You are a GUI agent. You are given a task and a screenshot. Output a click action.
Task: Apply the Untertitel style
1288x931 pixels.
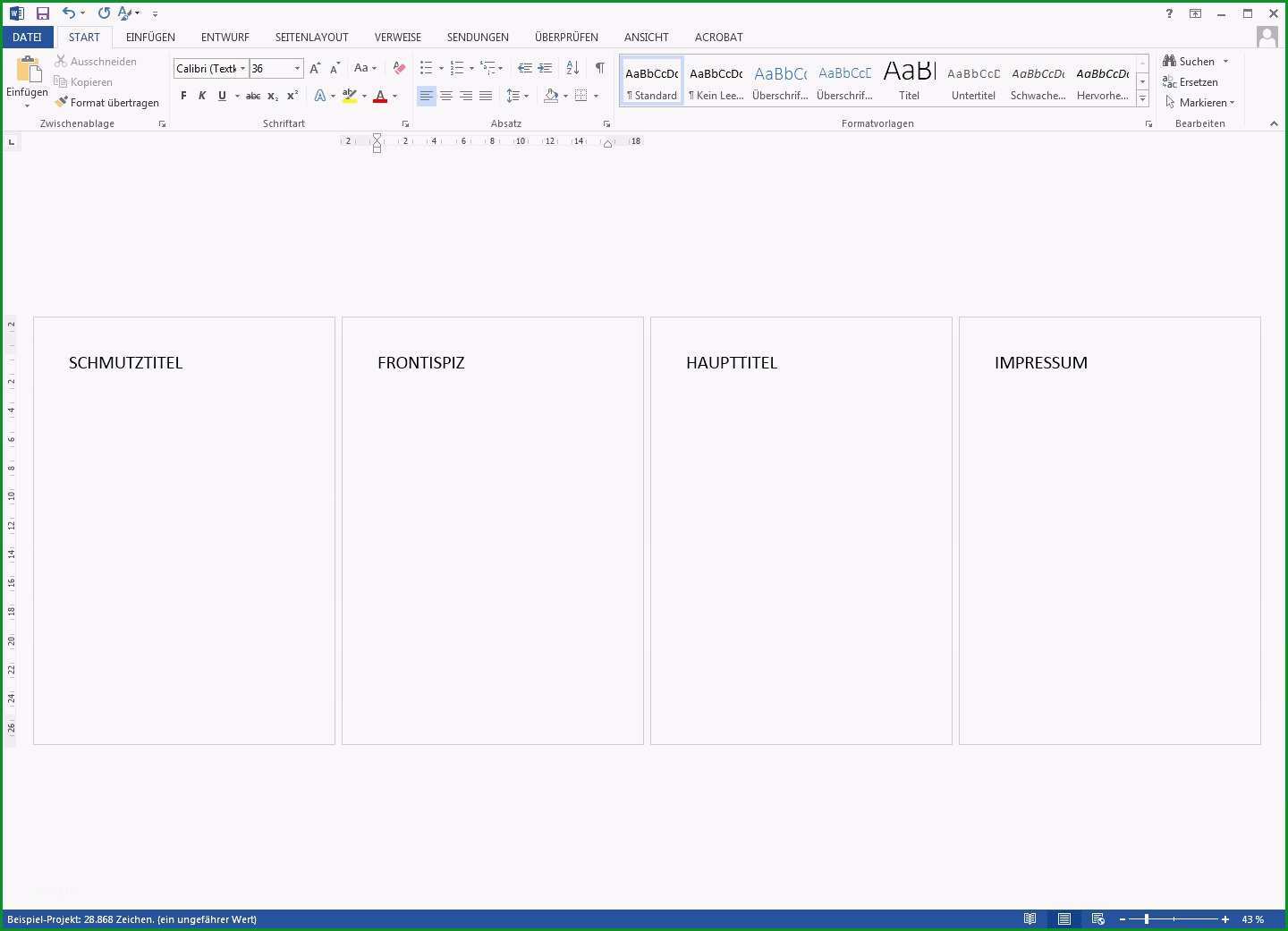[x=974, y=81]
